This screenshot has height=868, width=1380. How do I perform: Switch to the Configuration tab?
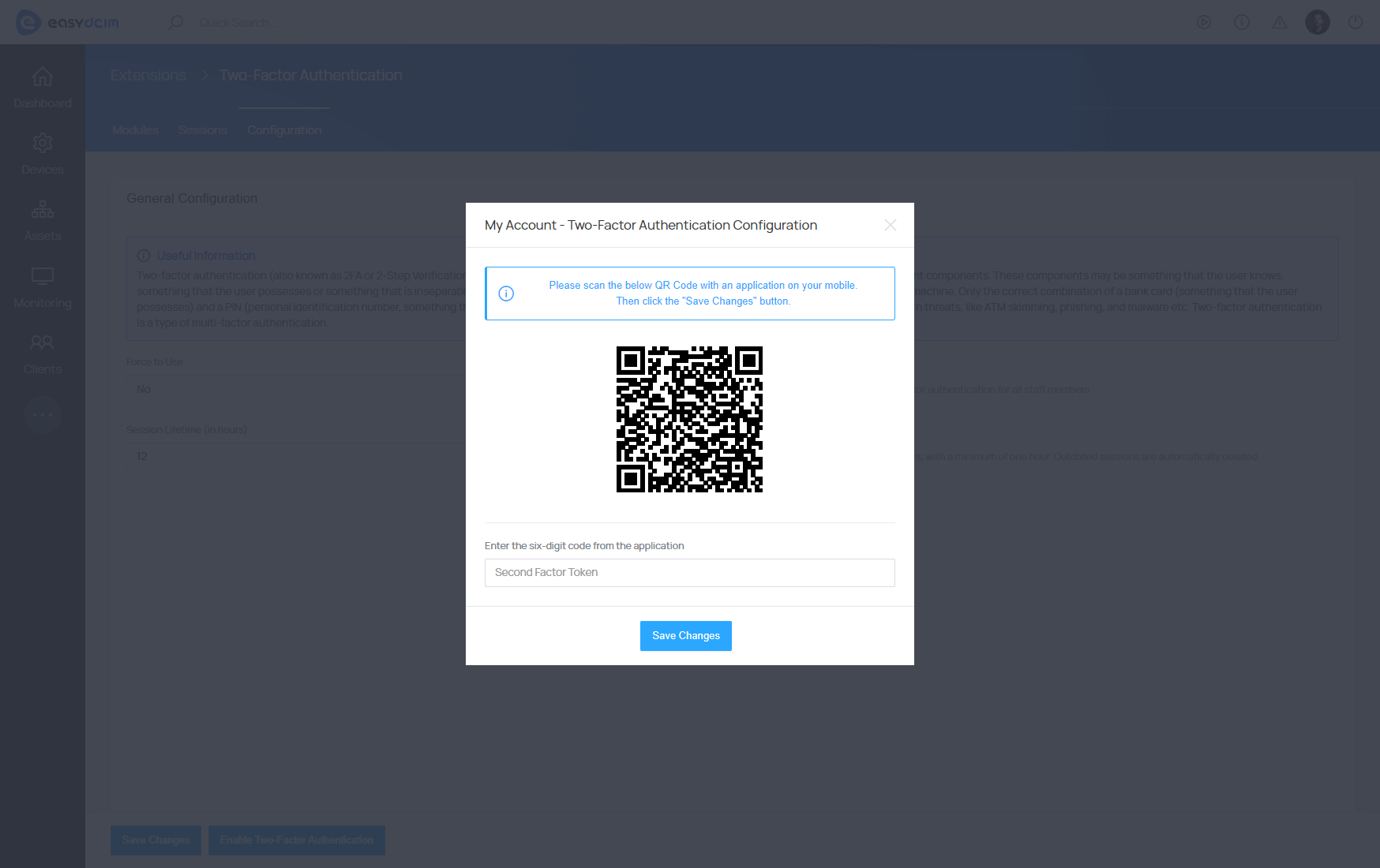tap(284, 130)
